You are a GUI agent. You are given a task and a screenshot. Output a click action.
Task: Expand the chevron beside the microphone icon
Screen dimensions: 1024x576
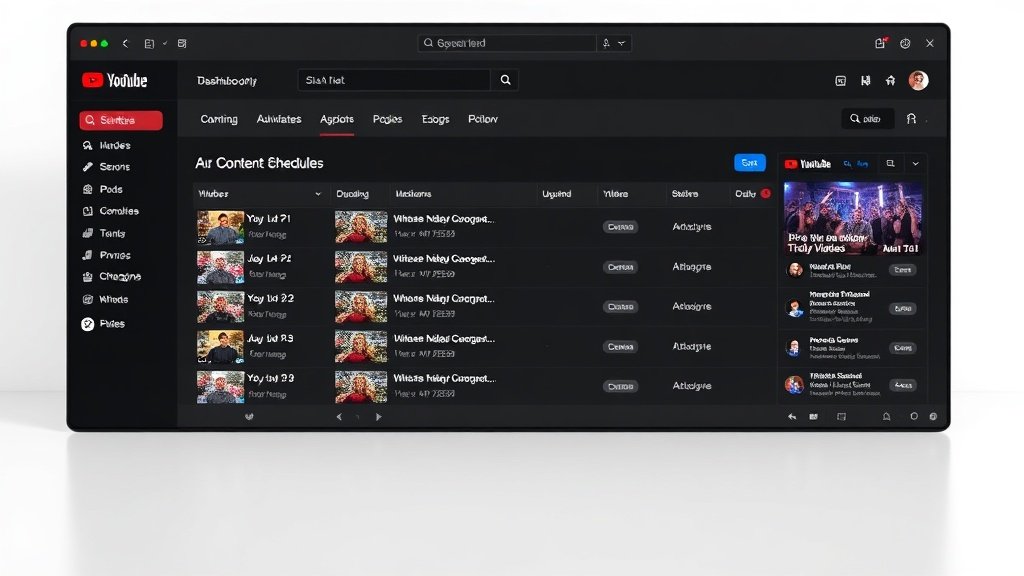click(x=622, y=43)
